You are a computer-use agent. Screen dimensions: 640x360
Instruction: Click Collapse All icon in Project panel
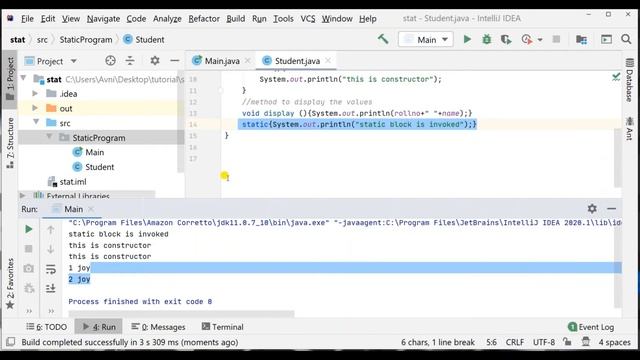130,61
